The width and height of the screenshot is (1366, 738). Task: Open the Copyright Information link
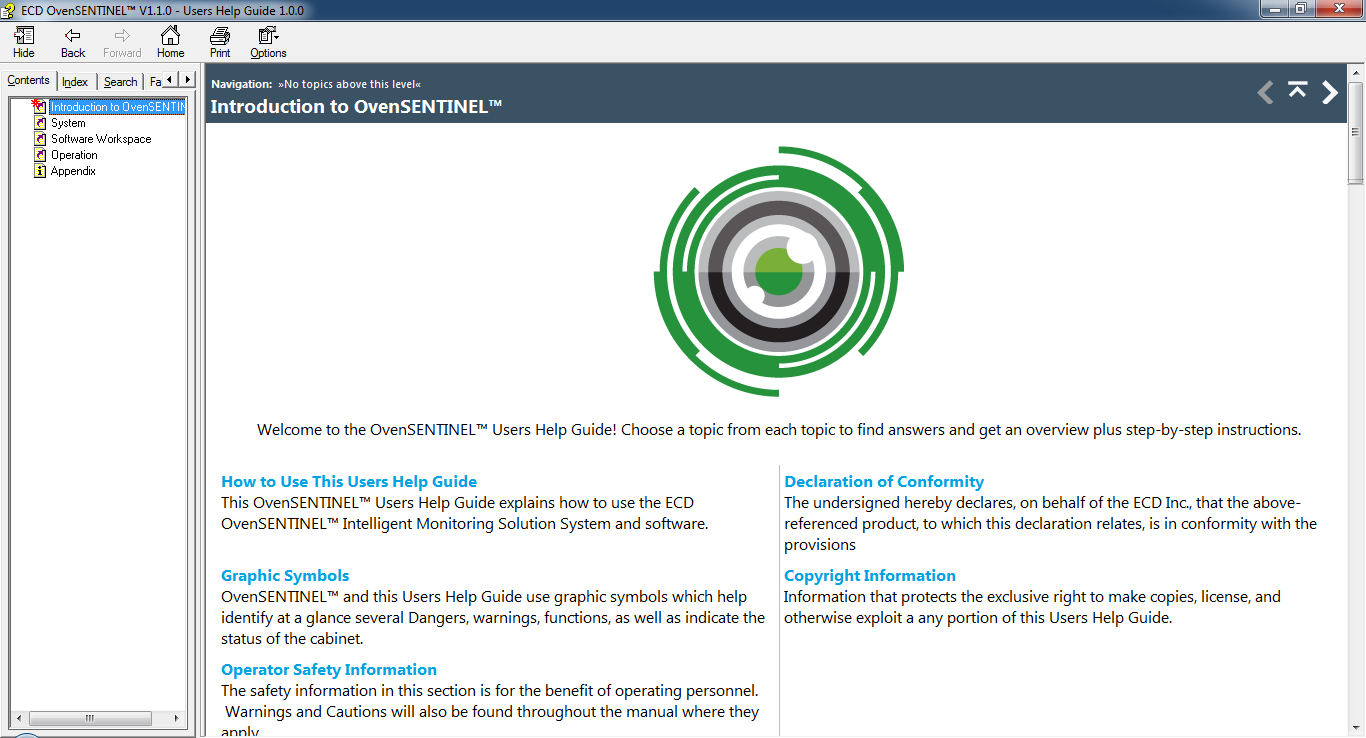(870, 575)
